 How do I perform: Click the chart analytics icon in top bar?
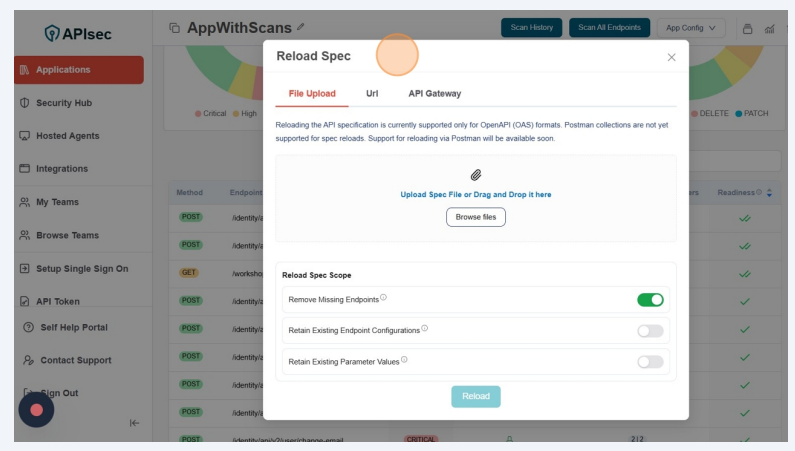[x=770, y=29]
